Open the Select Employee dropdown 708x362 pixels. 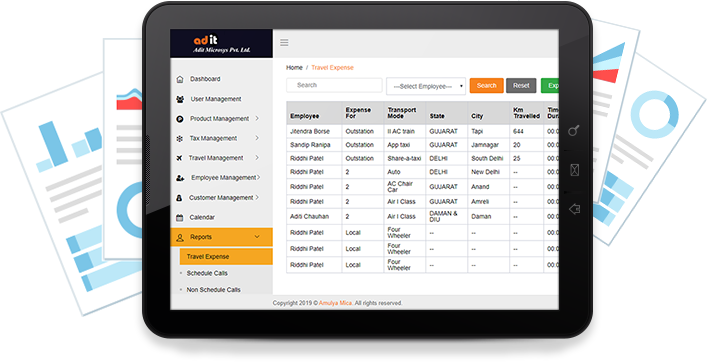tap(426, 86)
